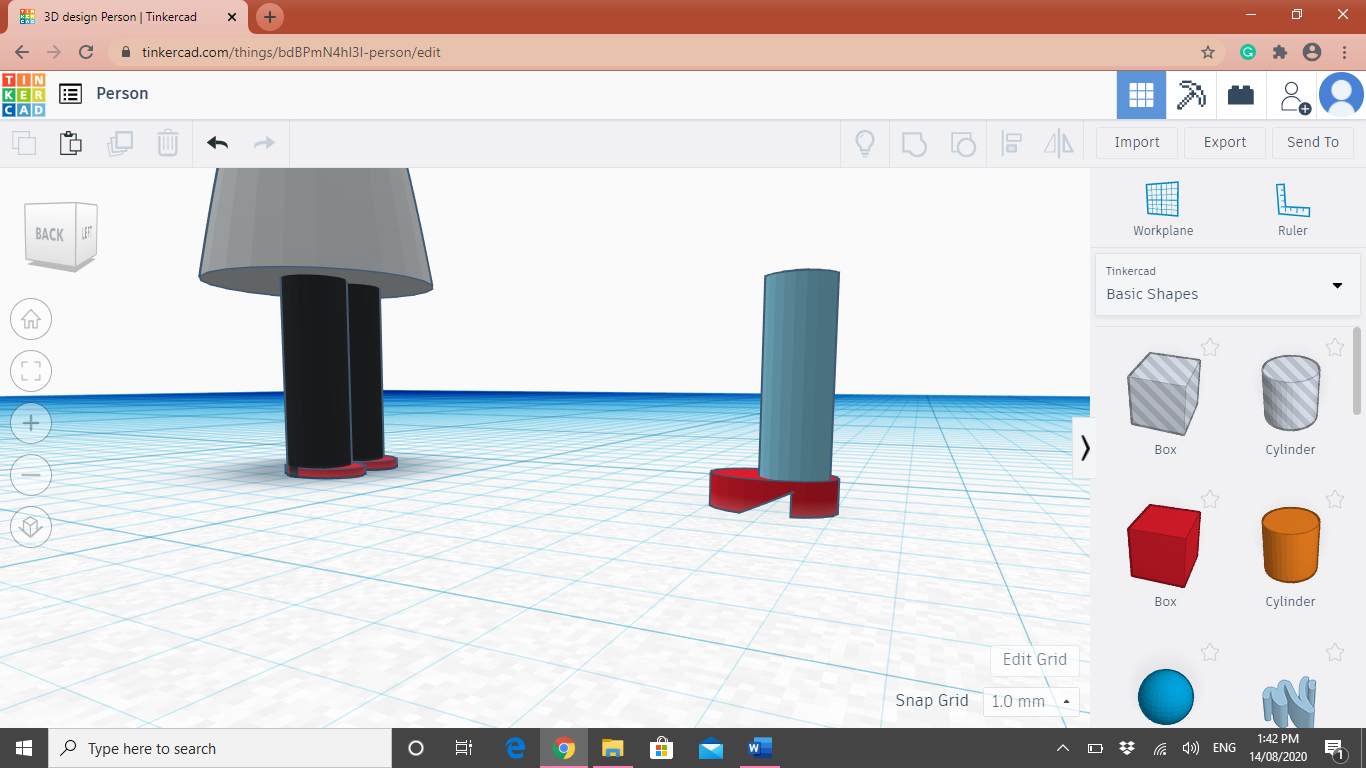
Task: Click the Grammarly extension icon
Action: tap(1248, 52)
